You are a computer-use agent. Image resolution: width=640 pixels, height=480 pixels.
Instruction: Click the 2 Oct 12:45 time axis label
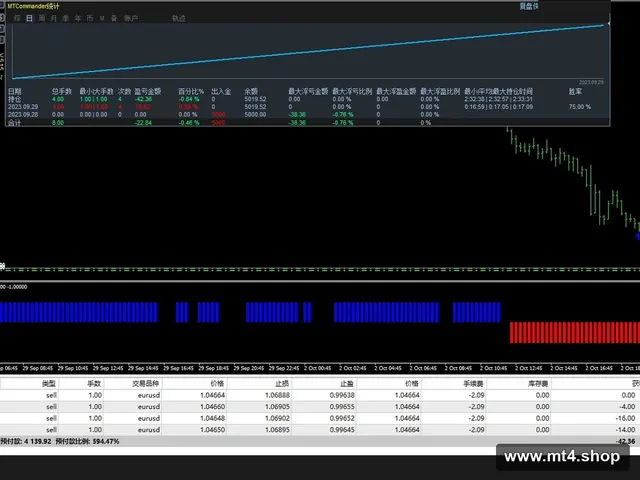point(529,368)
